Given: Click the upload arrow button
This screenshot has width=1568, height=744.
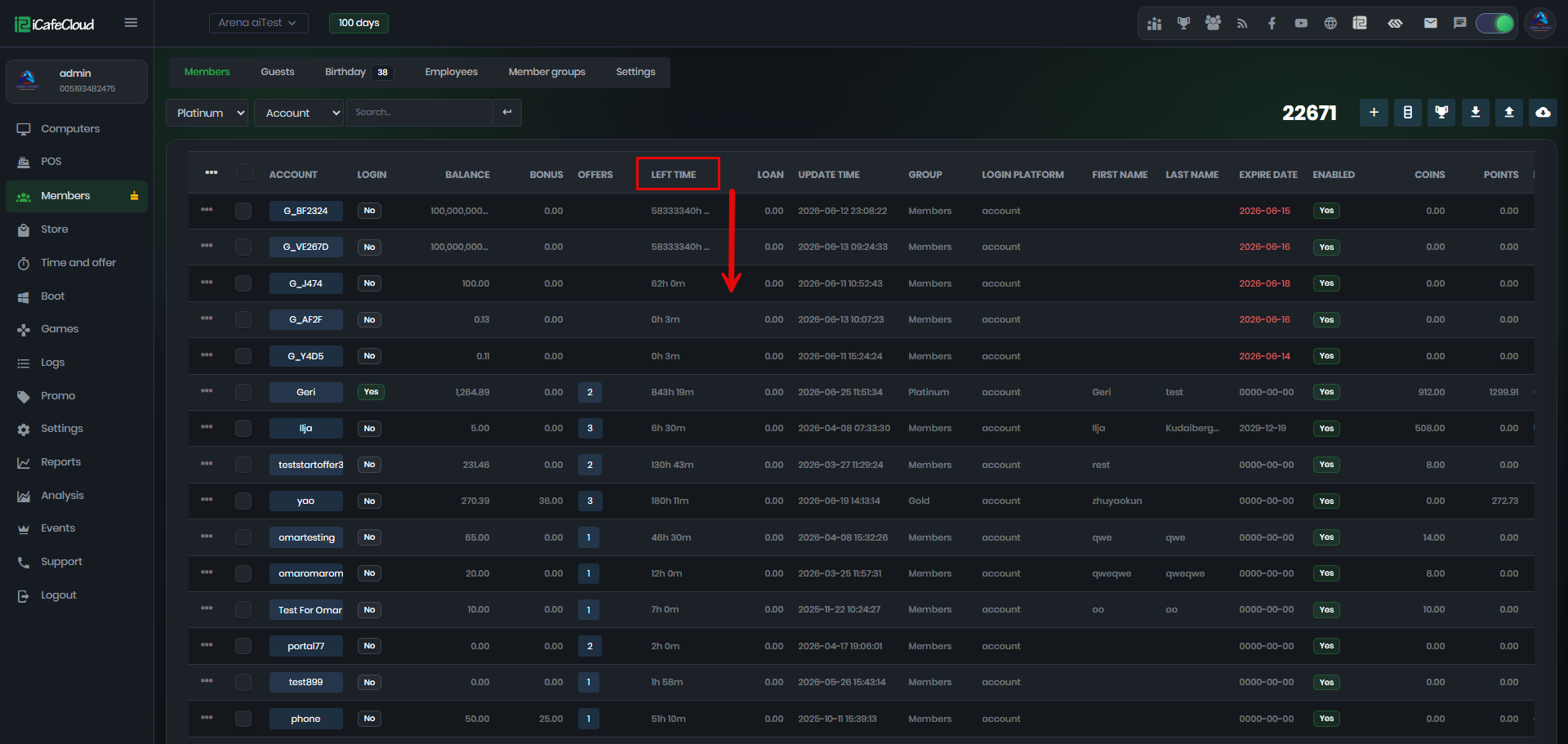Looking at the screenshot, I should 1509,113.
